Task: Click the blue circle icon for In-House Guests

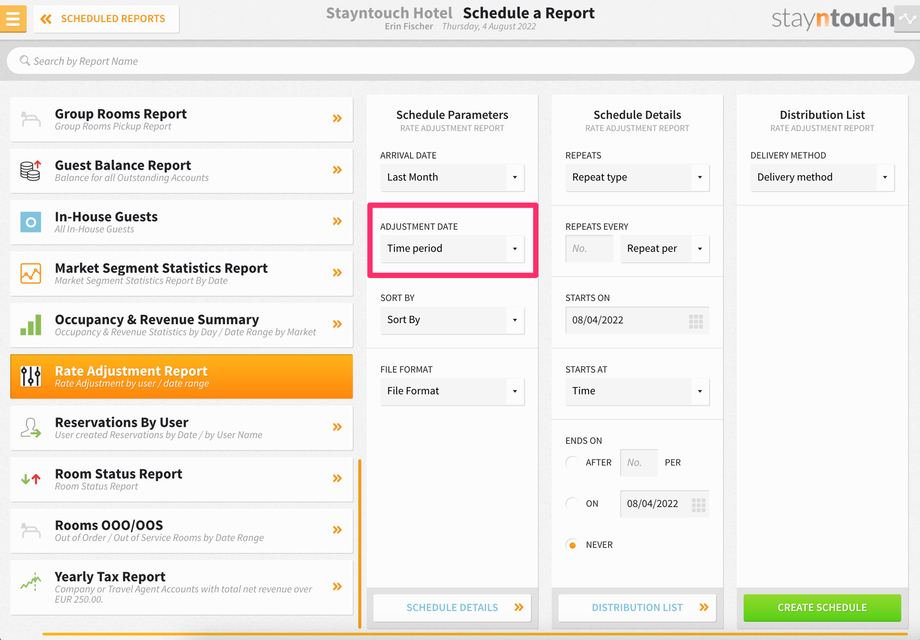Action: [31, 222]
